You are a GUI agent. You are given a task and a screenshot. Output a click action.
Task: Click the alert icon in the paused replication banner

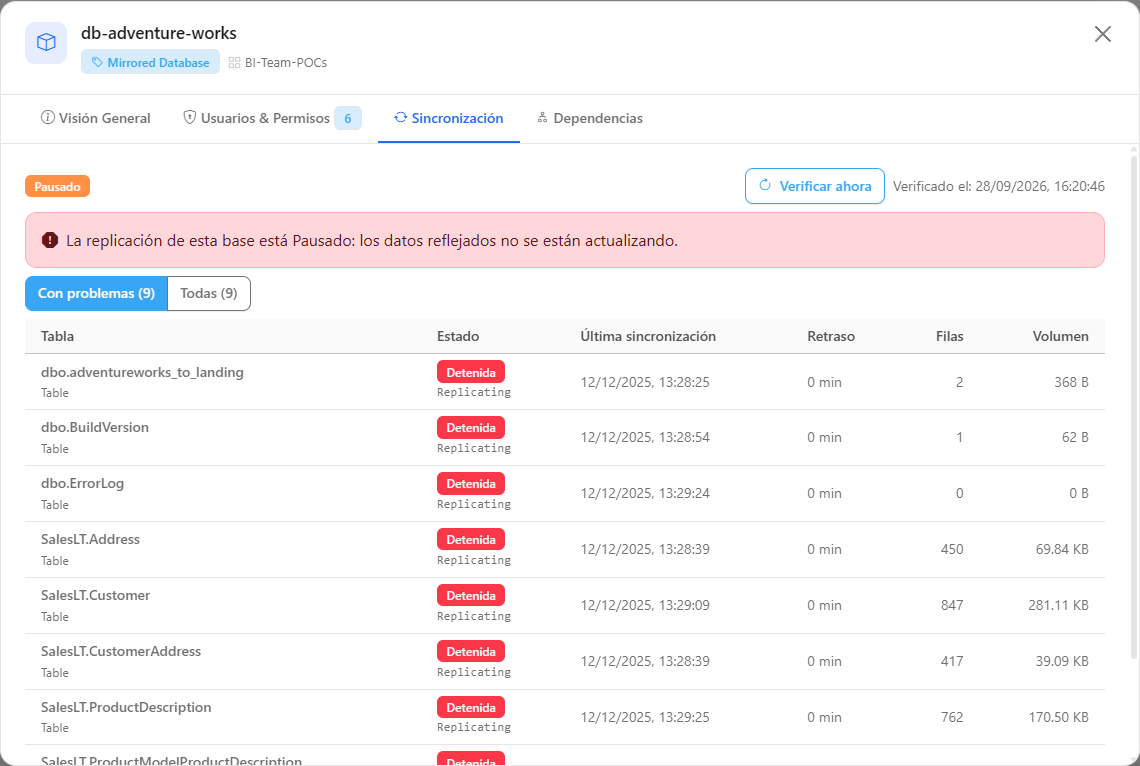click(x=49, y=241)
